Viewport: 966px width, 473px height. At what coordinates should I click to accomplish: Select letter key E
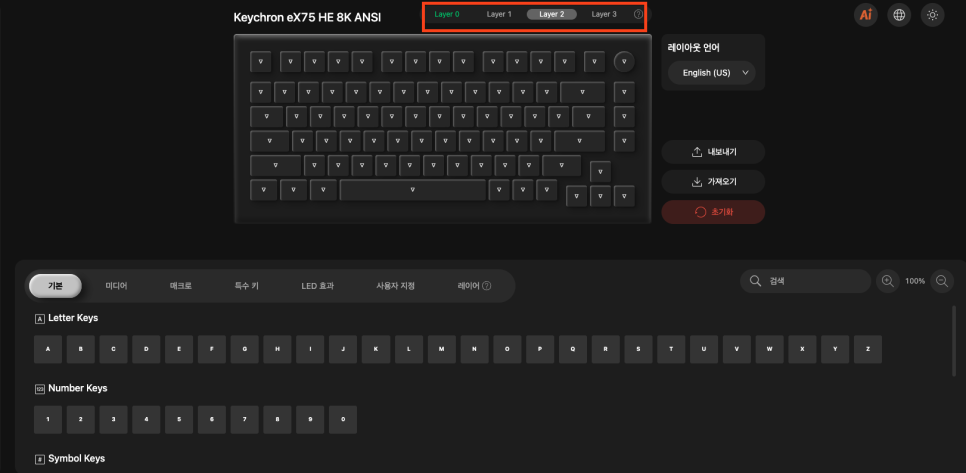[179, 349]
